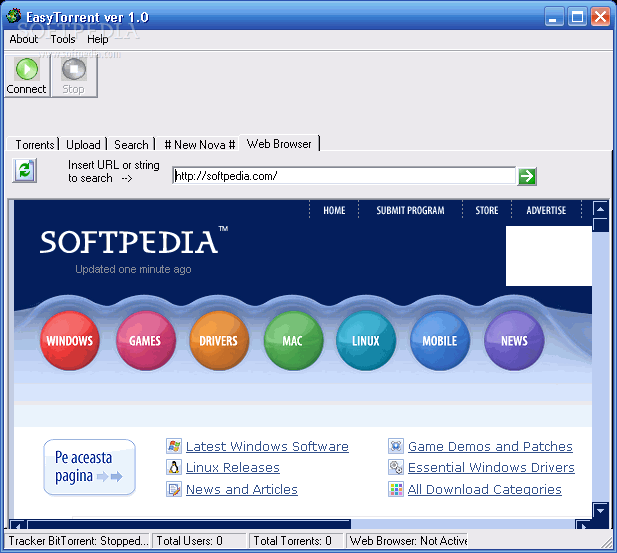Click the Softpedia logo
This screenshot has width=617, height=553.
coord(133,241)
